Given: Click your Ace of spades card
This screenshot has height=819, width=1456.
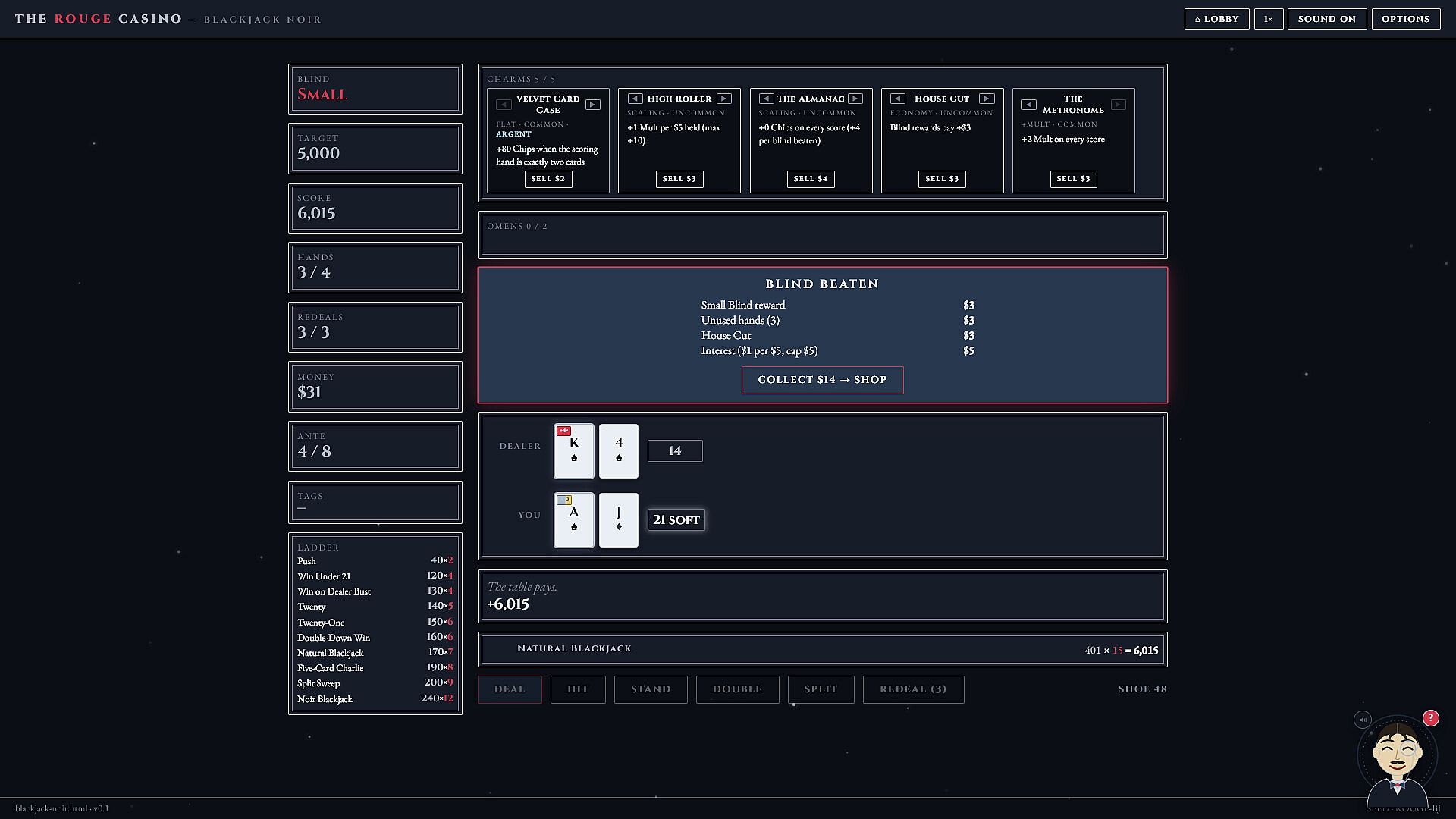Looking at the screenshot, I should coord(574,520).
